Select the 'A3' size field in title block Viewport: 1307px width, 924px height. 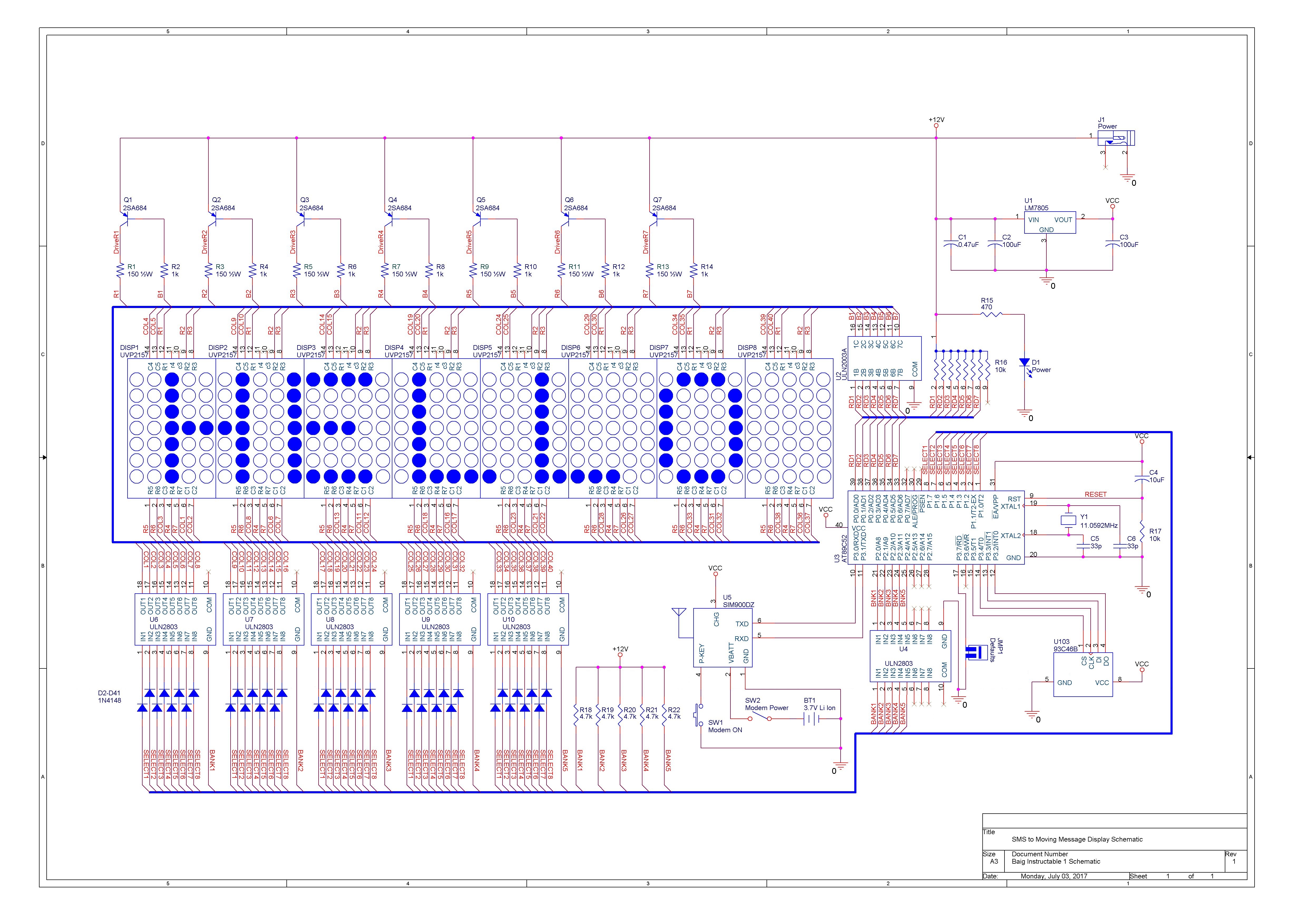pos(994,861)
